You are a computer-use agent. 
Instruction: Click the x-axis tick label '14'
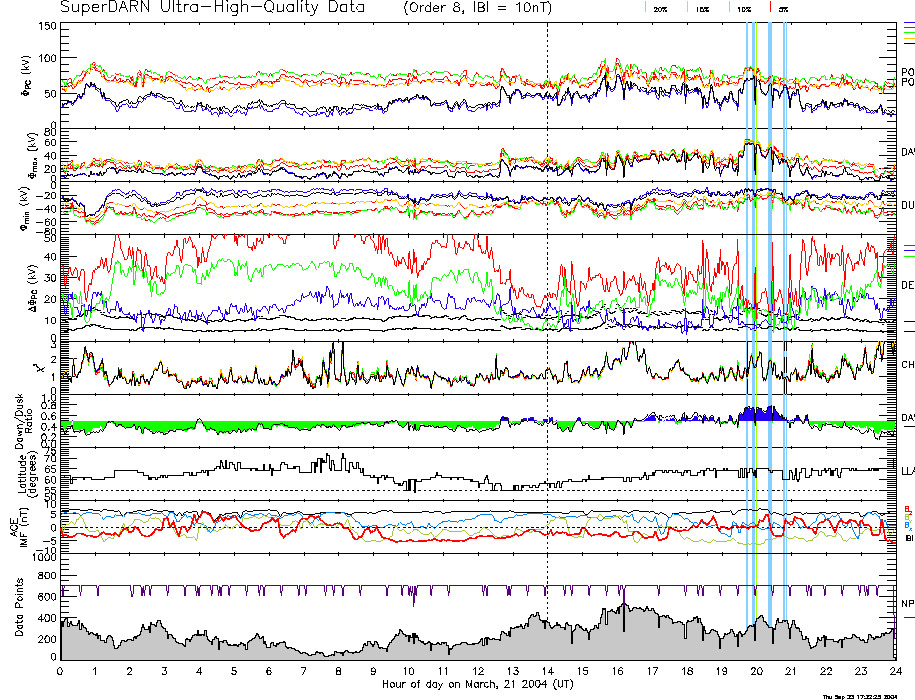point(547,671)
